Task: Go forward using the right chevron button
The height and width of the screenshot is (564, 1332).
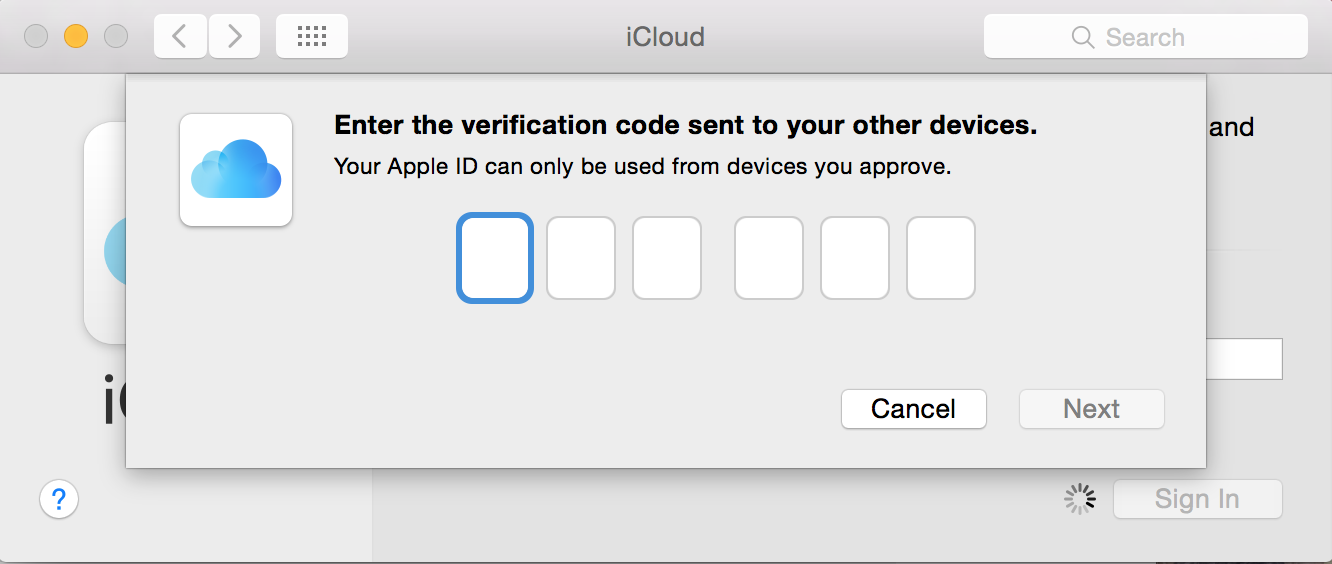Action: coord(234,37)
